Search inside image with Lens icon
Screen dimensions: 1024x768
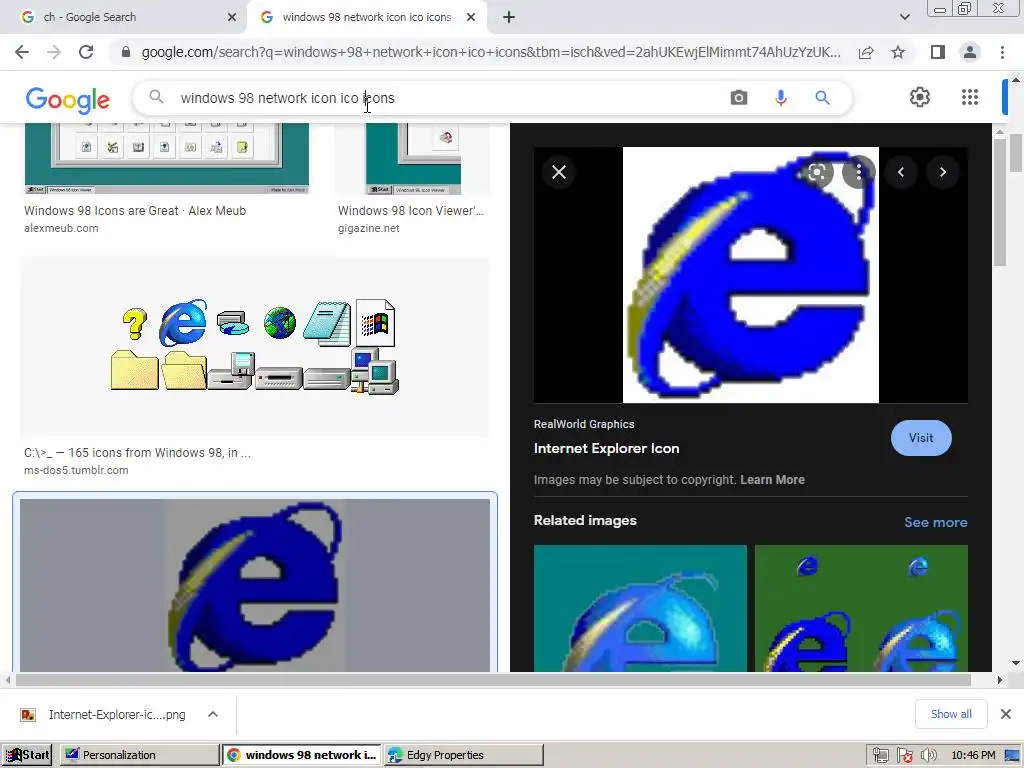click(x=816, y=172)
